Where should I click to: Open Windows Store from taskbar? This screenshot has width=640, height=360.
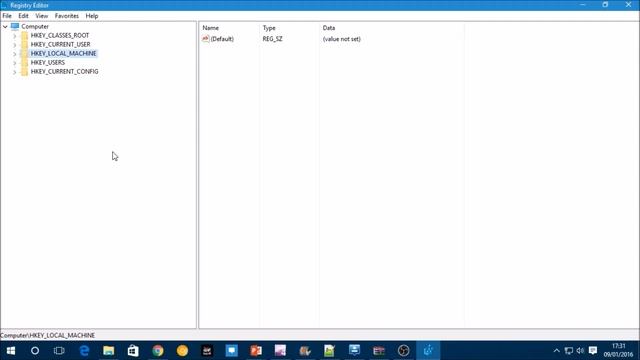133,351
